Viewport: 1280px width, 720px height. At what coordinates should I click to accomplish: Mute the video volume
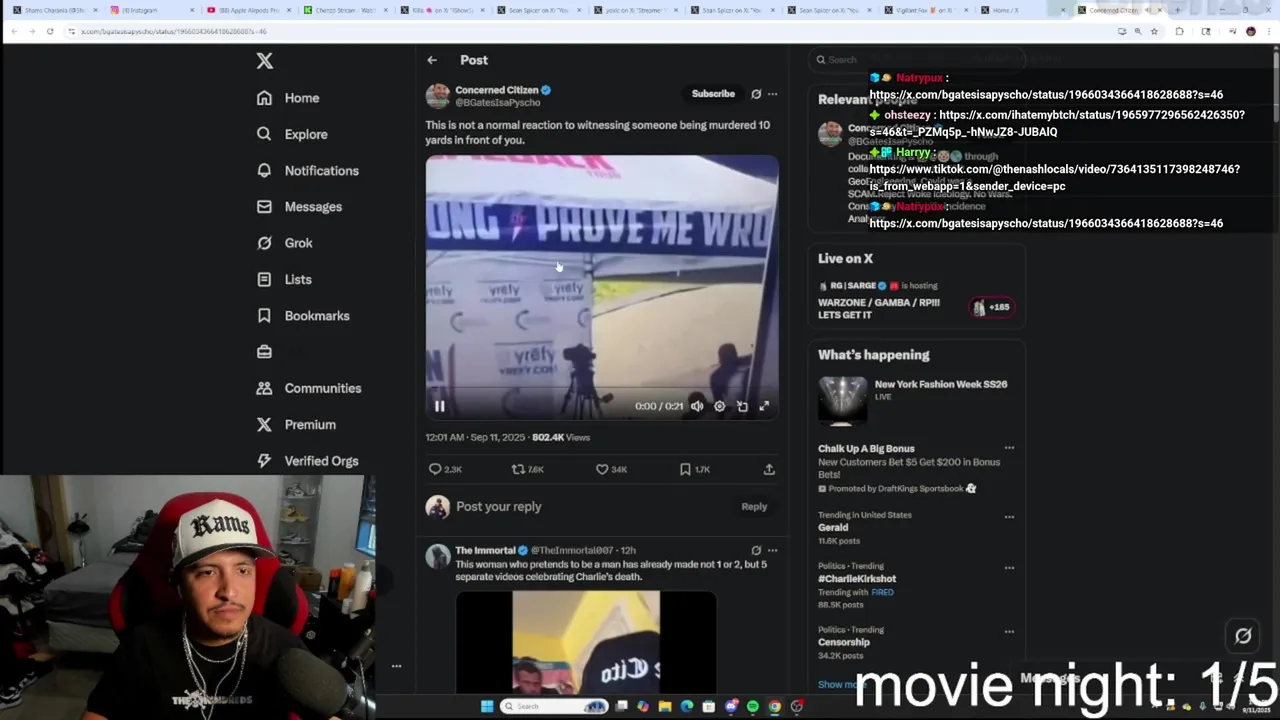click(x=697, y=406)
